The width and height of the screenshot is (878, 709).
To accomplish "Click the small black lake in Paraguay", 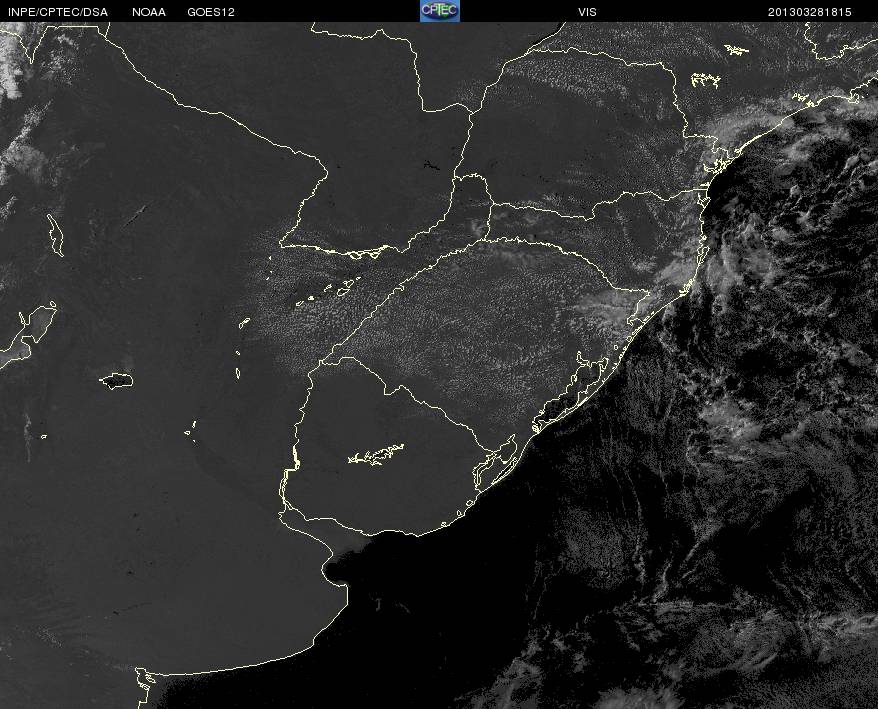I will point(432,165).
